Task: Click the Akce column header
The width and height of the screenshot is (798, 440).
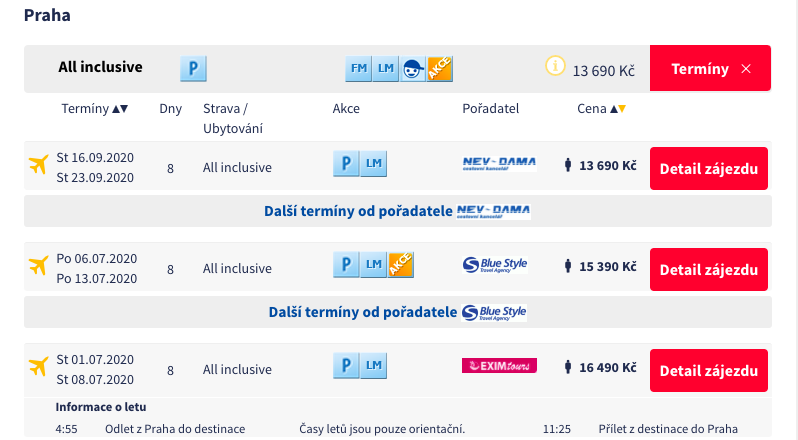Action: tap(346, 108)
